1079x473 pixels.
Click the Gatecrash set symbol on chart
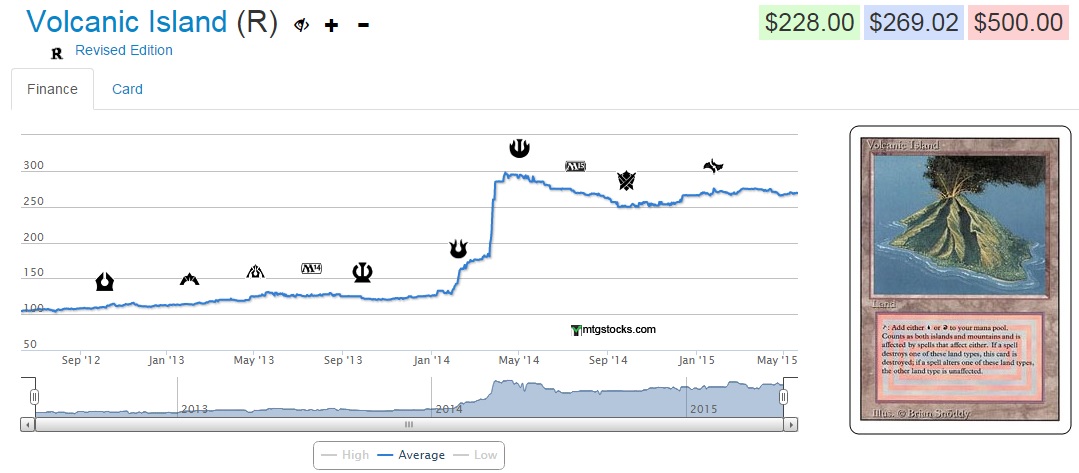[x=189, y=279]
